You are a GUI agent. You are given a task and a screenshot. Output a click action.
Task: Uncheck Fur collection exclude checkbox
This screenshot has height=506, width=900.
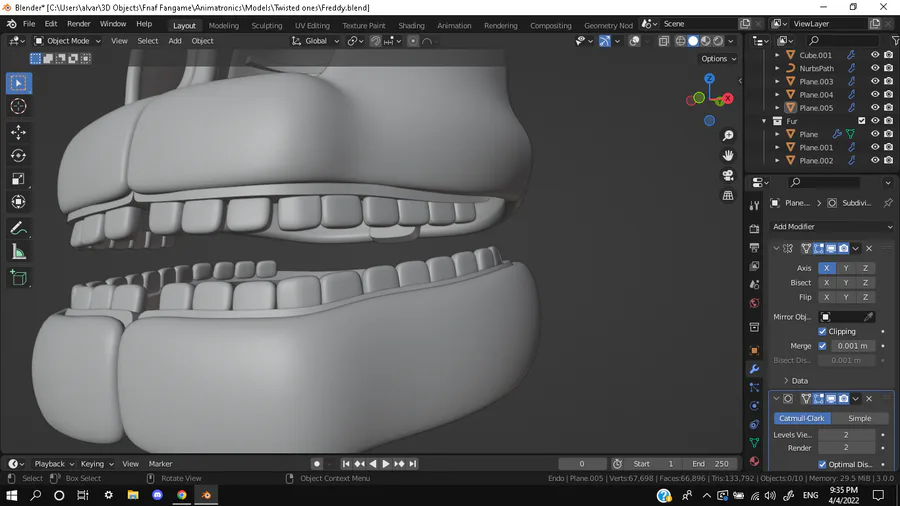862,121
